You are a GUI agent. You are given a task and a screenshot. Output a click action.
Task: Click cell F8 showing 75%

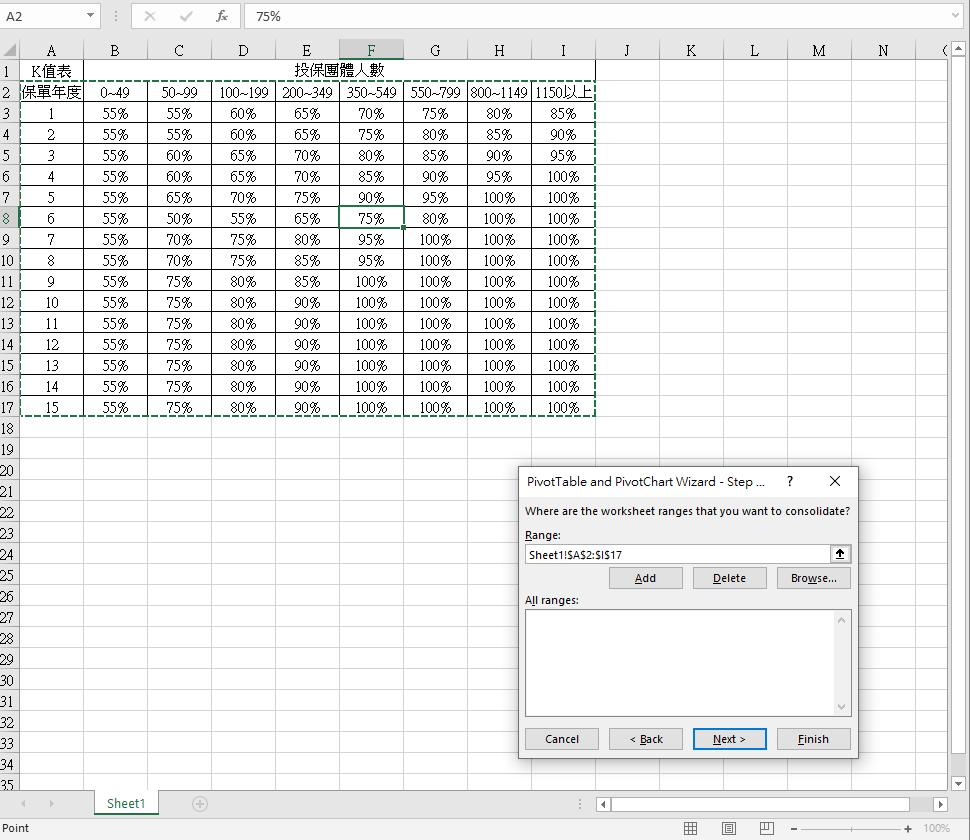[371, 218]
